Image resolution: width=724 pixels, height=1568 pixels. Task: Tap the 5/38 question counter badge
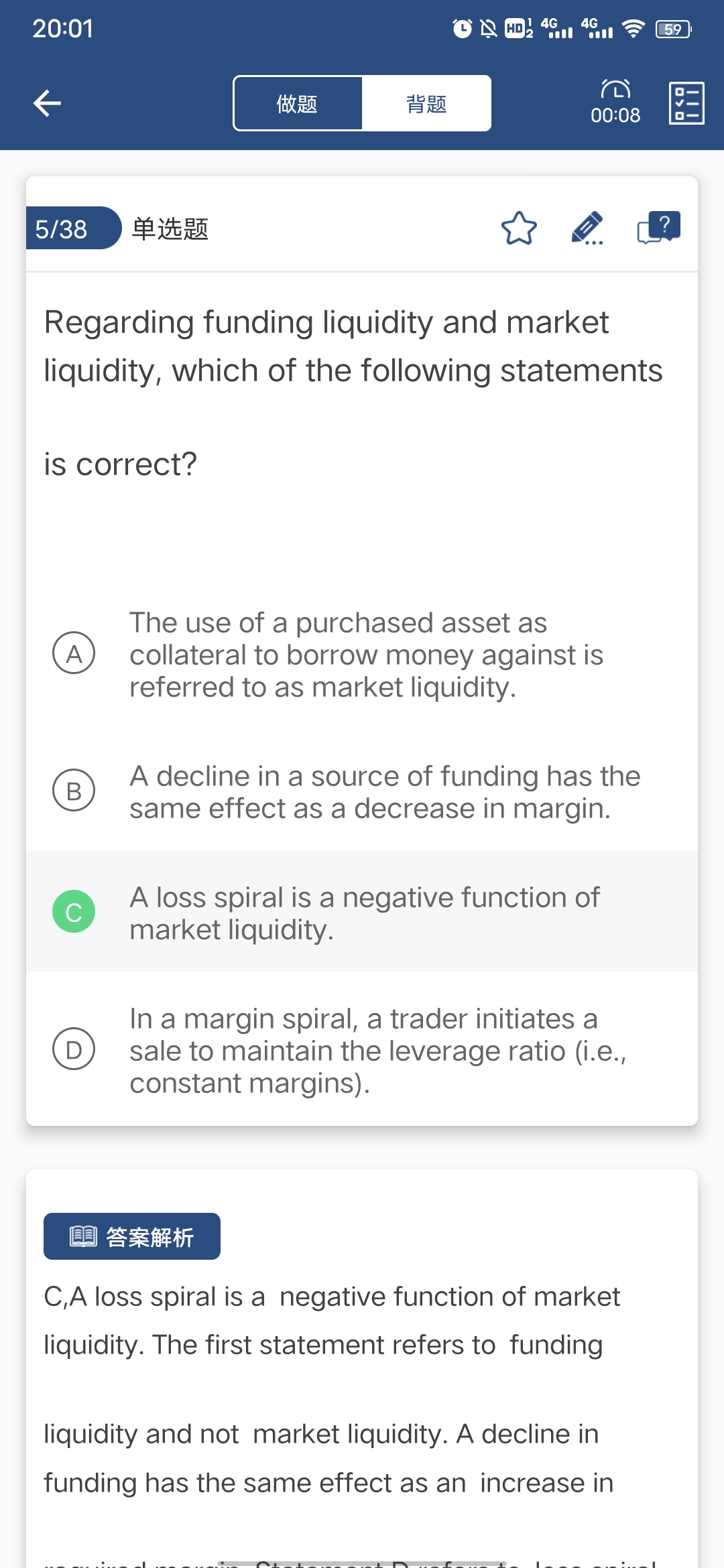click(x=62, y=229)
